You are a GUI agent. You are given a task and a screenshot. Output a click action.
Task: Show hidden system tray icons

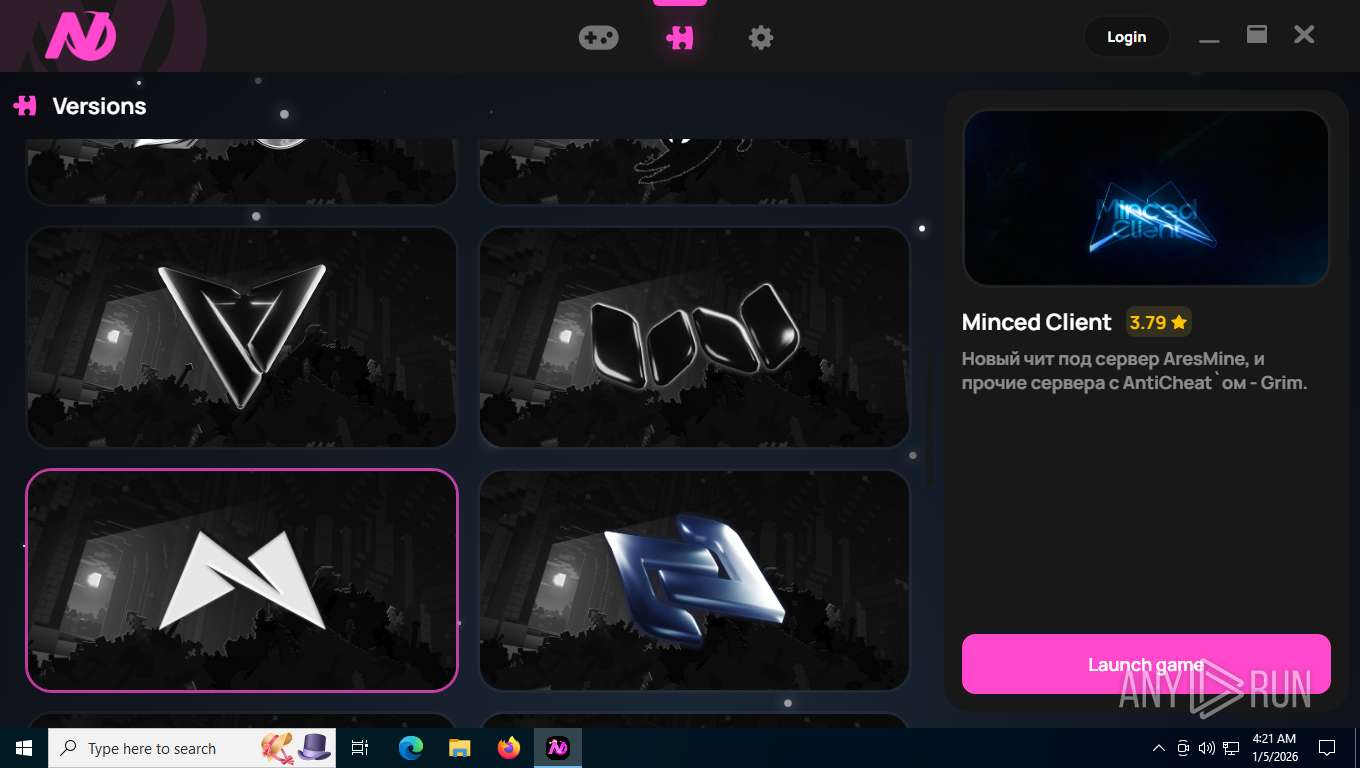pyautogui.click(x=1159, y=748)
